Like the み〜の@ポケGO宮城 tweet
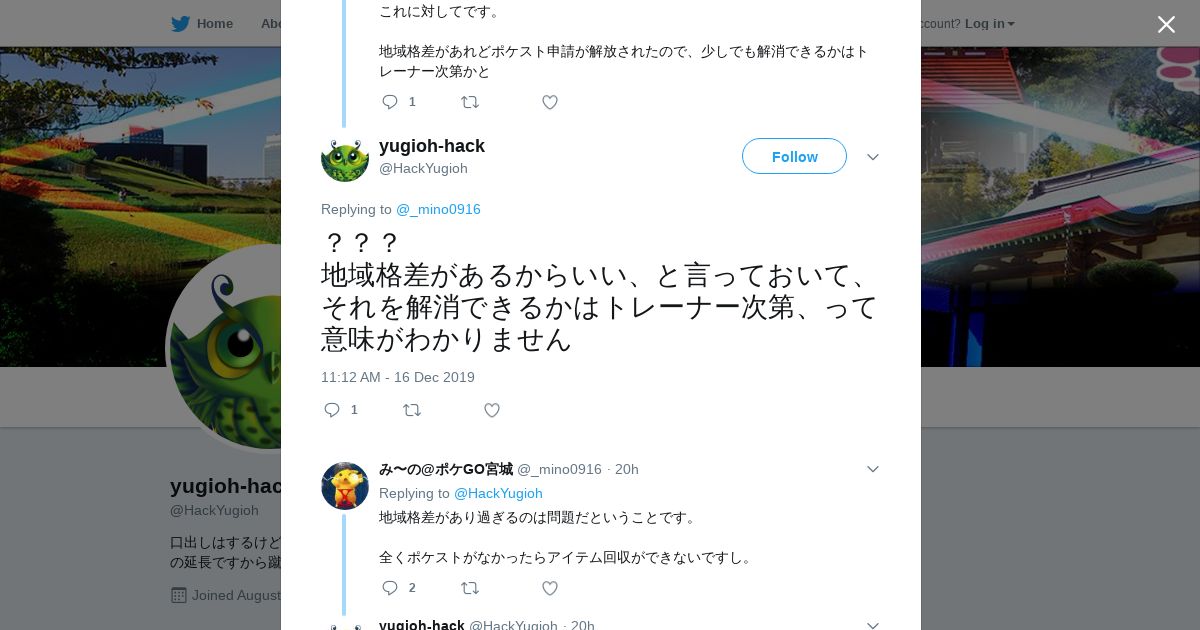1200x630 pixels. [549, 588]
